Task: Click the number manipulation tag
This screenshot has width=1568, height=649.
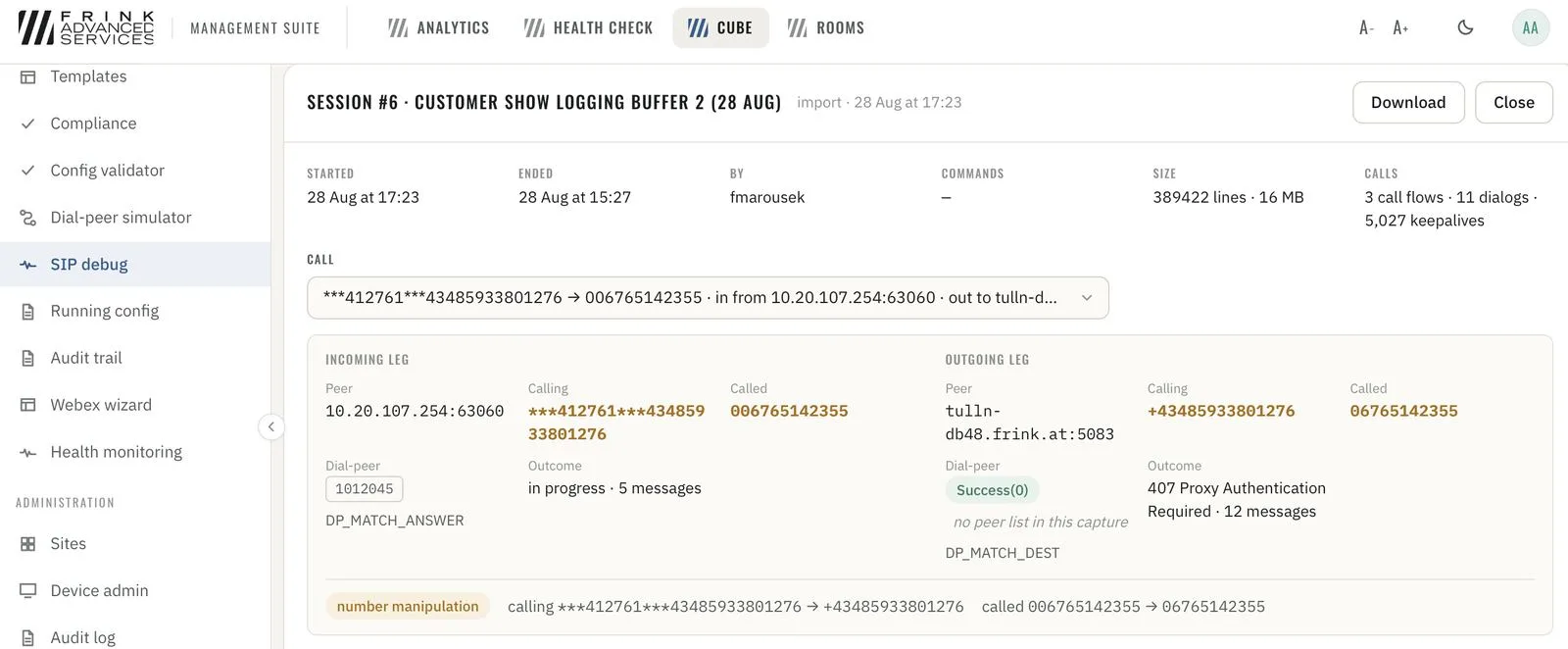Action: coord(408,607)
